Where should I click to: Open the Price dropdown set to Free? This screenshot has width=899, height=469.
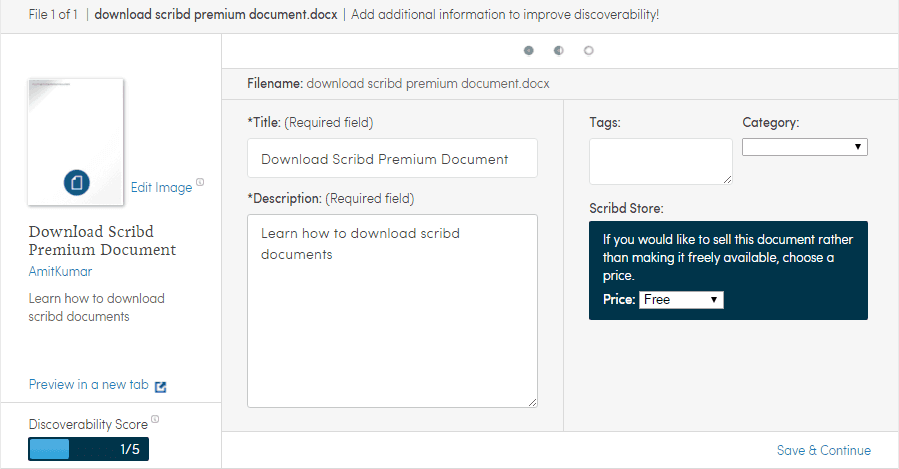[680, 300]
